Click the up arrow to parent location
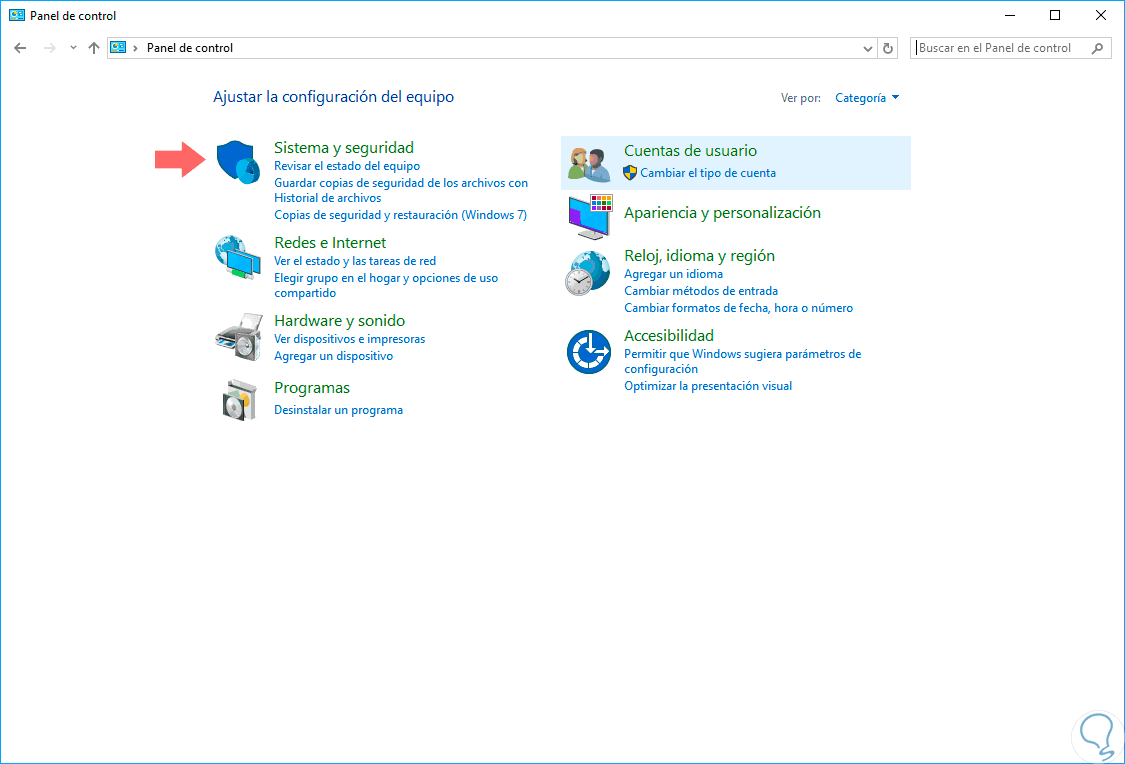This screenshot has height=764, width=1125. (94, 48)
